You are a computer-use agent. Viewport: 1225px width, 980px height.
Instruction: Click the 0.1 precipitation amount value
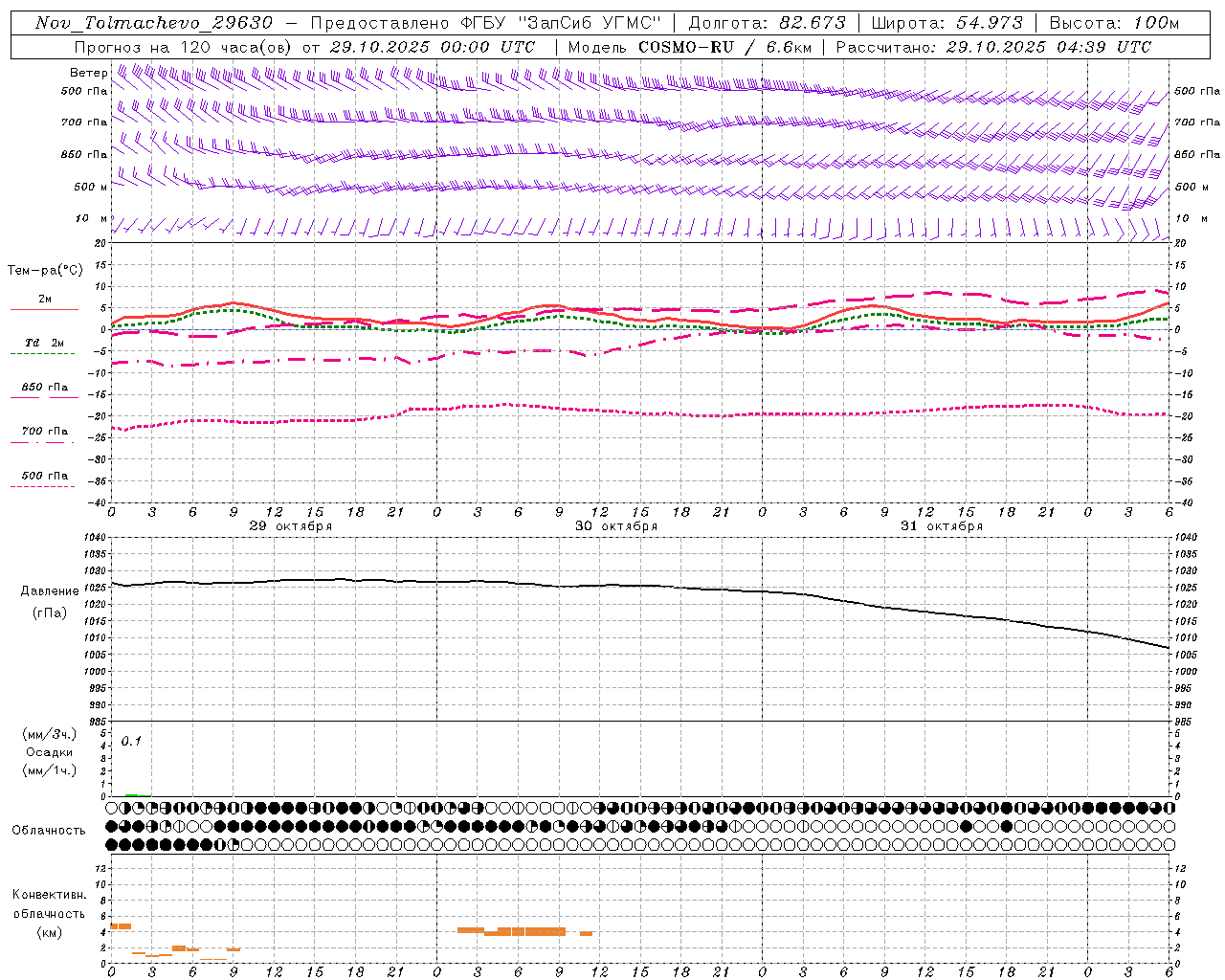click(x=131, y=742)
